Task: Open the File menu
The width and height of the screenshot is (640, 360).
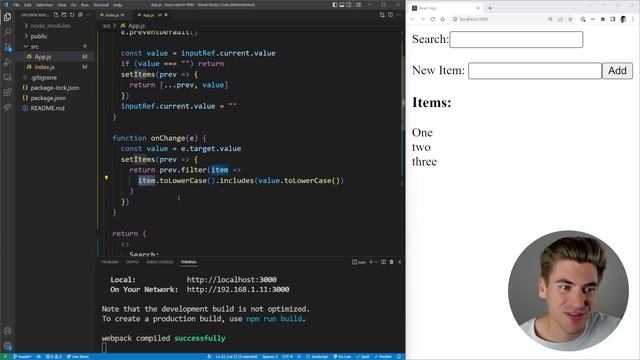Action: 16,5
